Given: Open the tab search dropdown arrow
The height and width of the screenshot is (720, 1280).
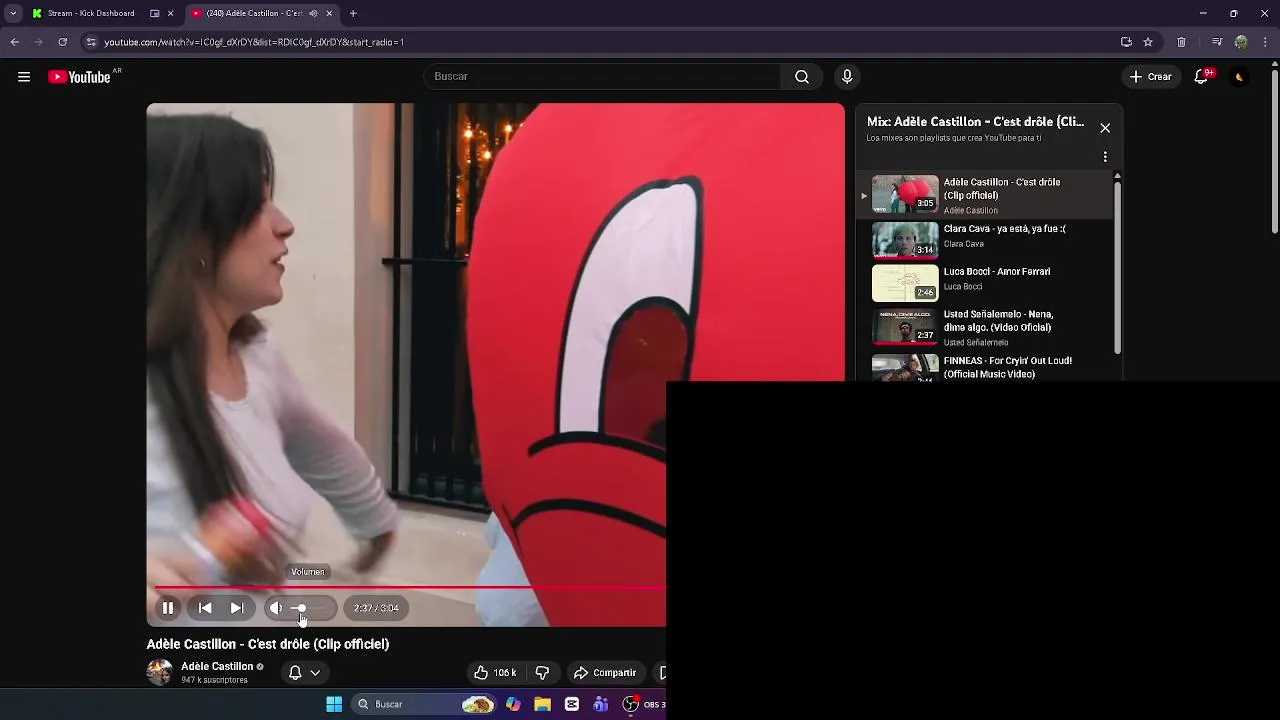Looking at the screenshot, I should coord(13,13).
